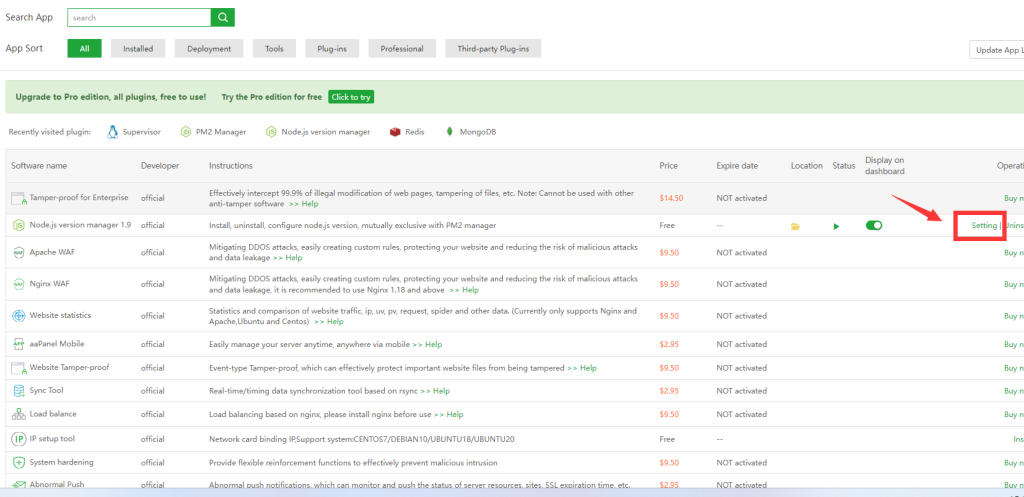1024x497 pixels.
Task: Click Free price in IP setup tool row
Action: pyautogui.click(x=667, y=439)
